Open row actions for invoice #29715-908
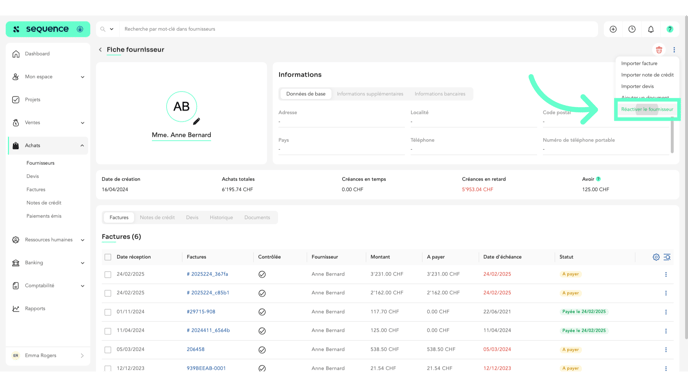 tap(666, 312)
